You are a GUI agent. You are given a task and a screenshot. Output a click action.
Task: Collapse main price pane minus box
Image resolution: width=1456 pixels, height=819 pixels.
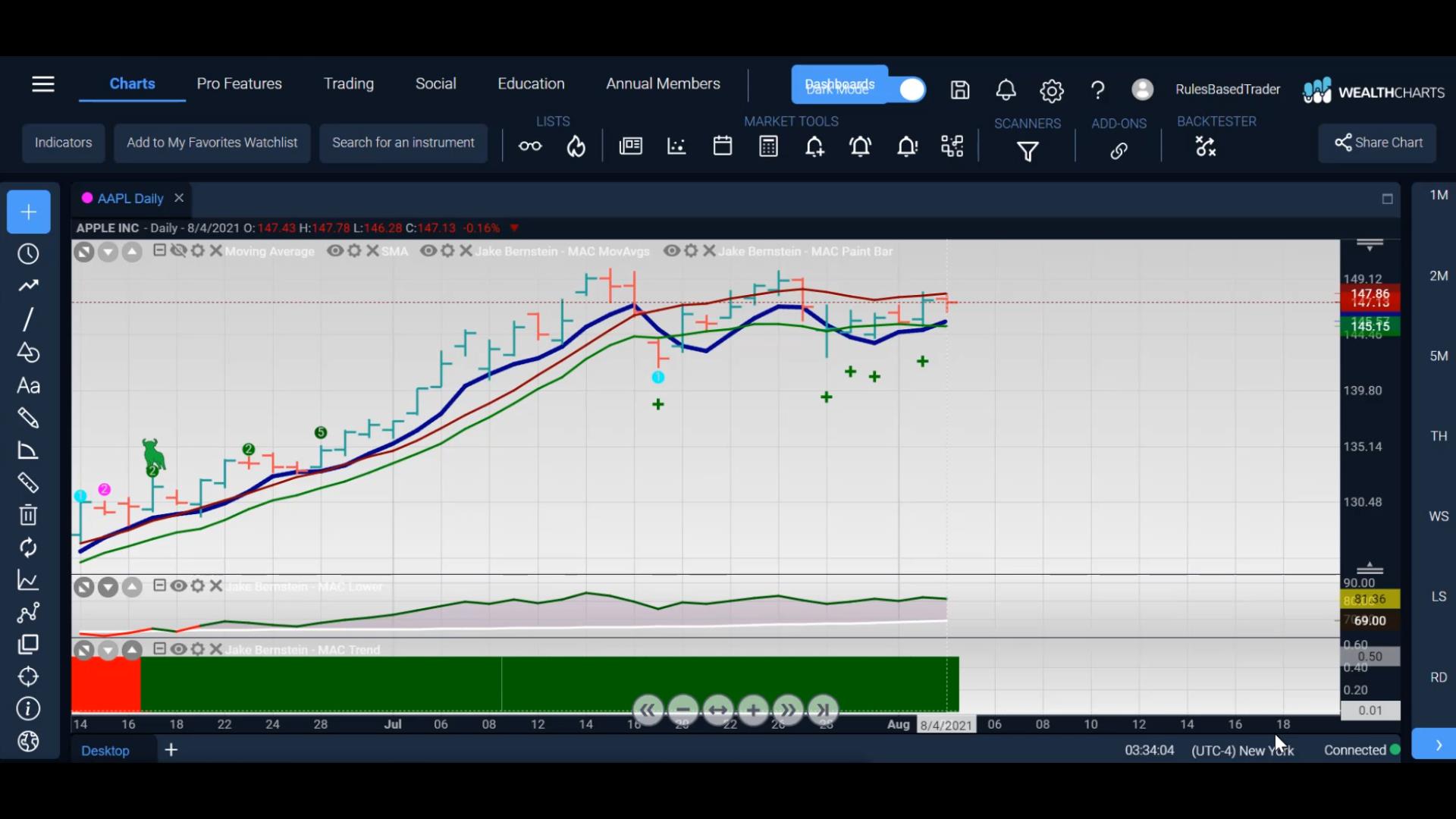159,250
